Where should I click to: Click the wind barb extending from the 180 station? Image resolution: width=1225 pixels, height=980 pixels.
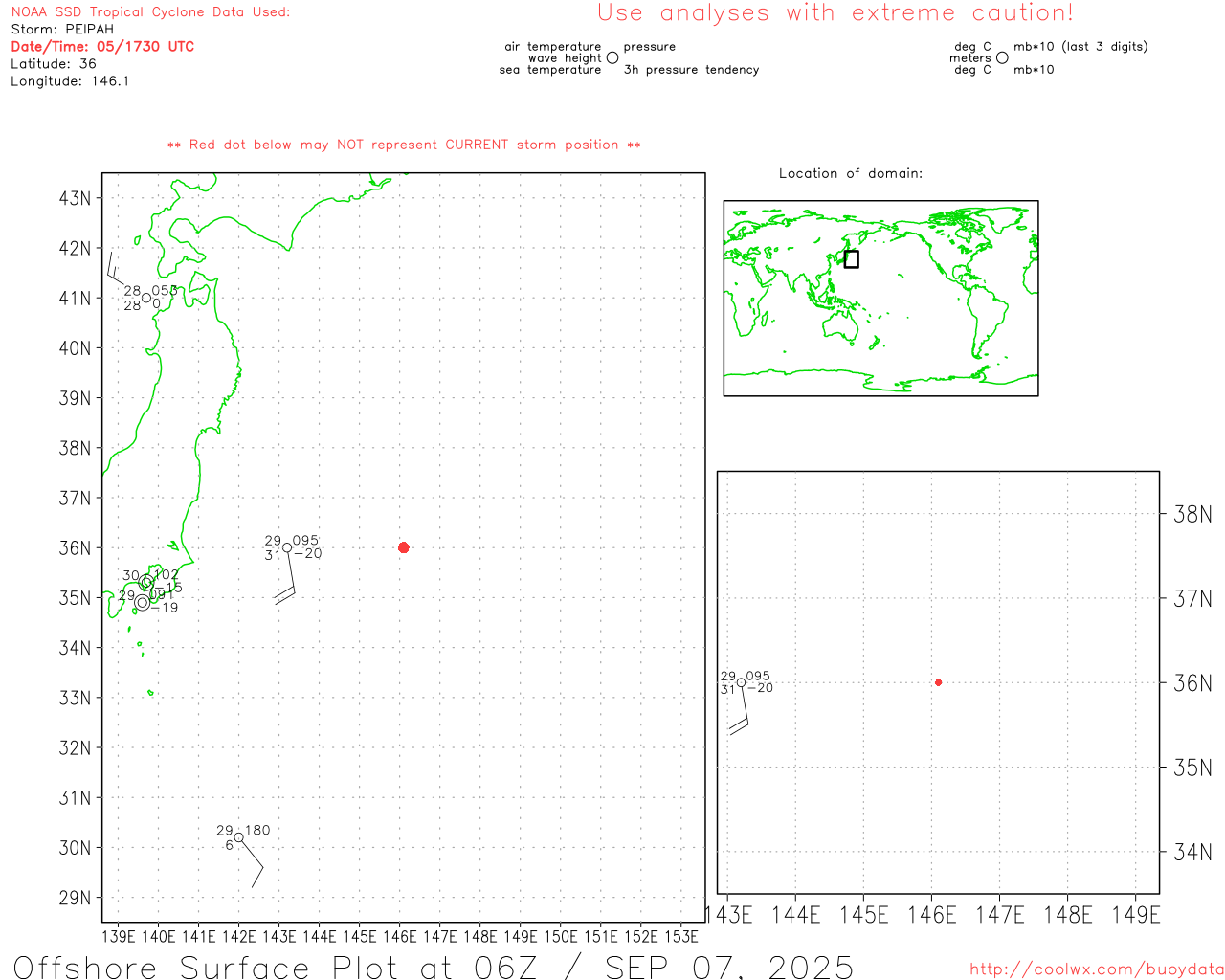[x=251, y=863]
